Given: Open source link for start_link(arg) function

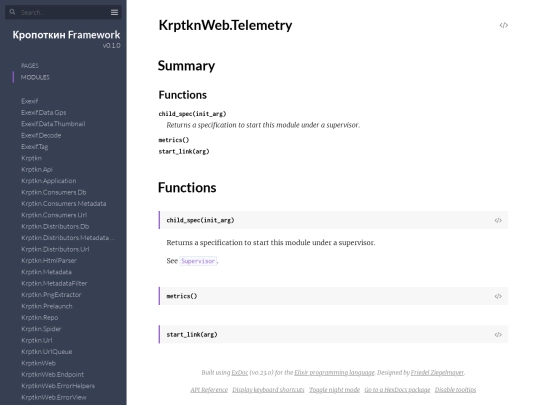Looking at the screenshot, I should point(498,334).
